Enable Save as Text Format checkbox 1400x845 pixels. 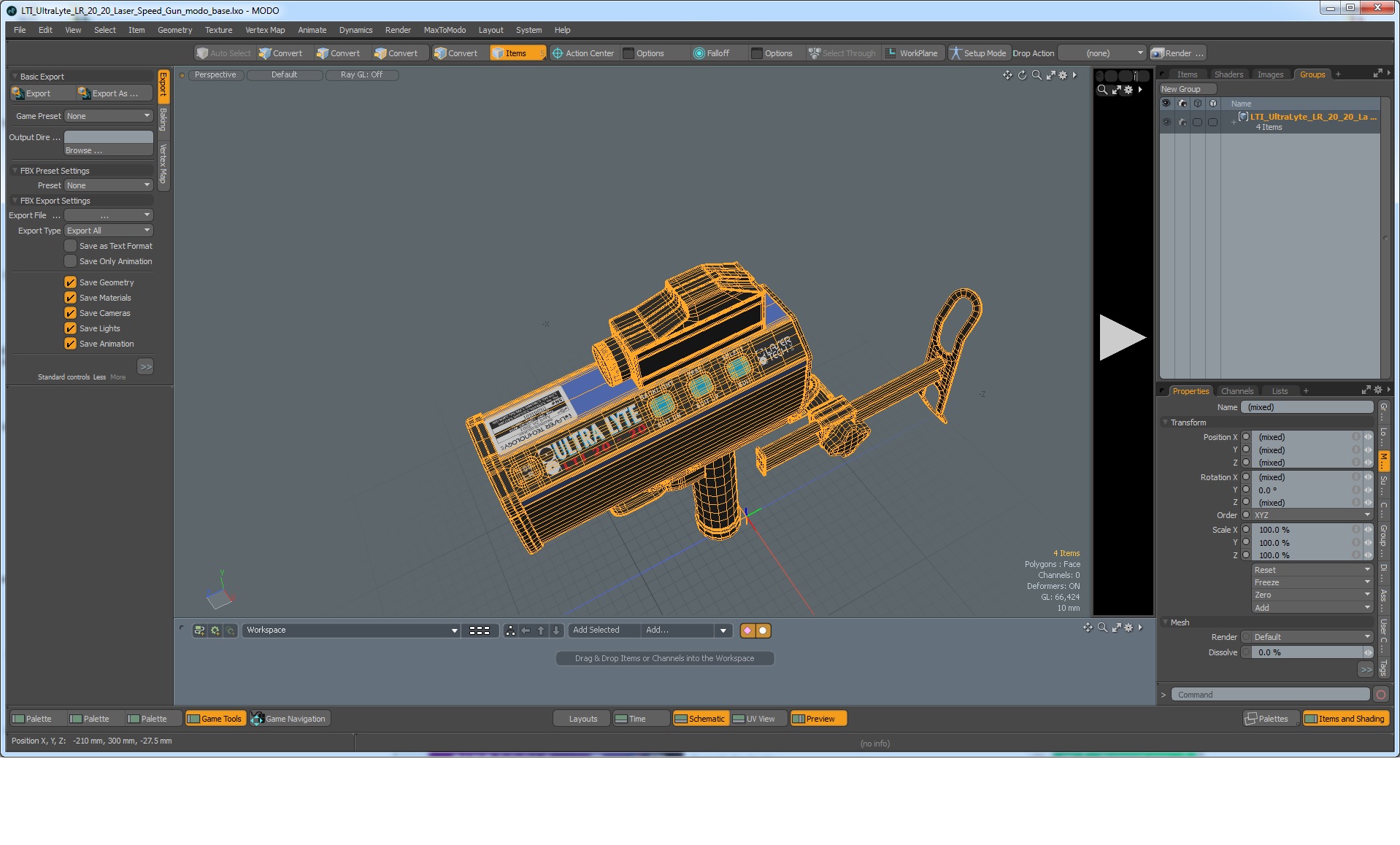[x=71, y=246]
